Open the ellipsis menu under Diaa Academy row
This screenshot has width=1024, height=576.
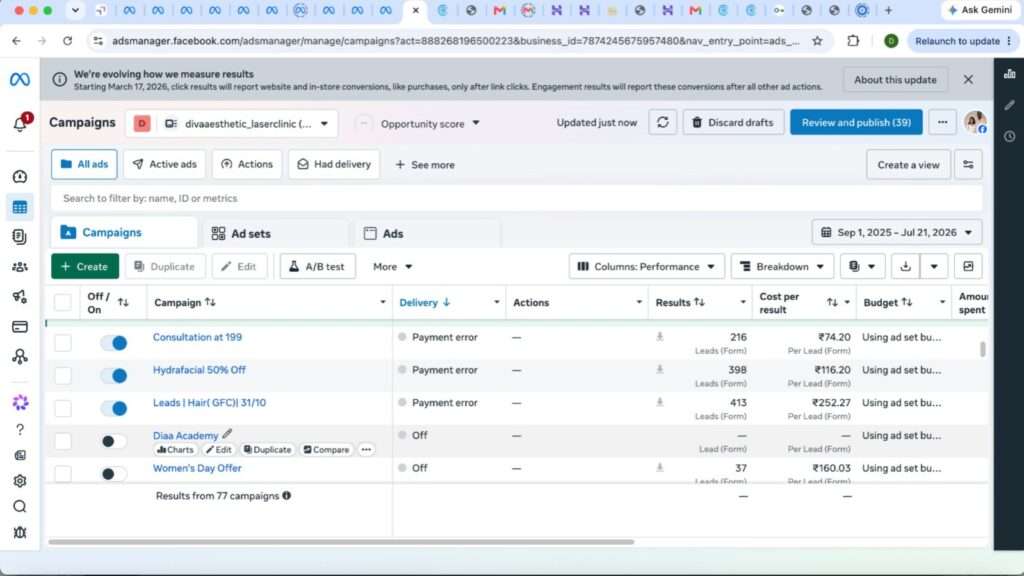click(366, 449)
